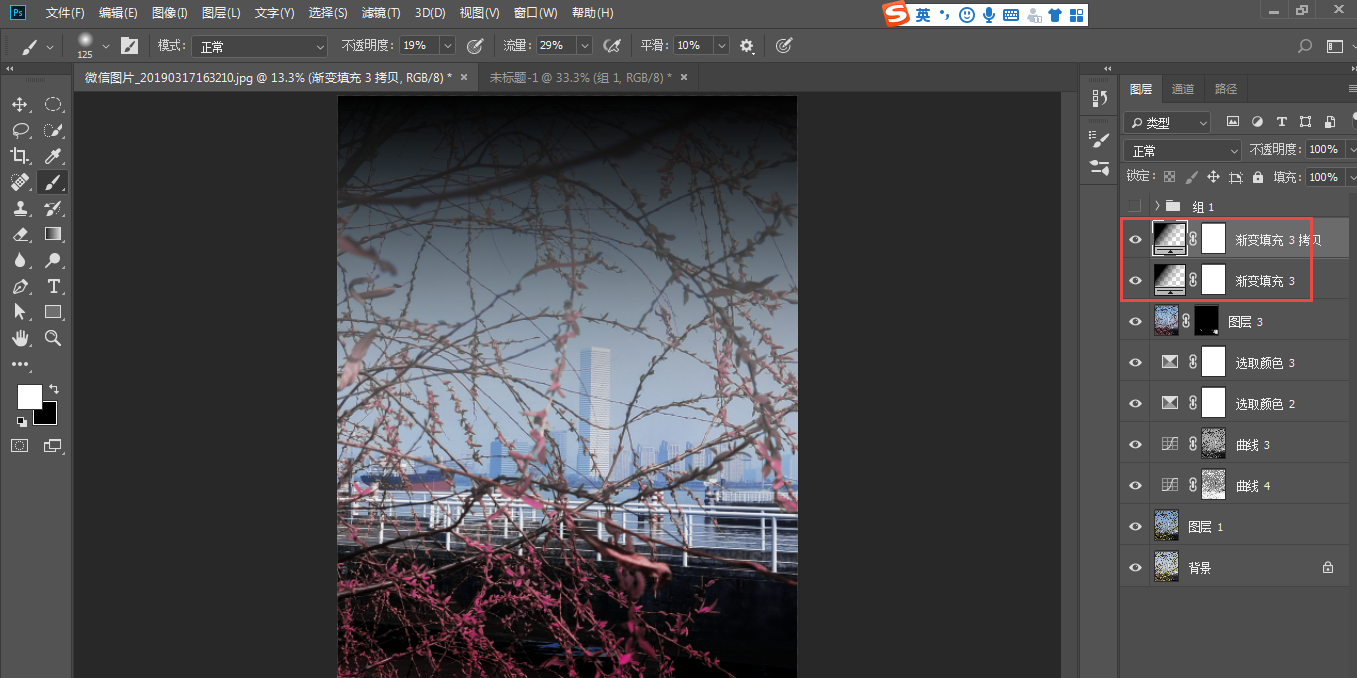This screenshot has height=678, width=1357.
Task: Select the Clone Stamp tool
Action: pos(20,208)
